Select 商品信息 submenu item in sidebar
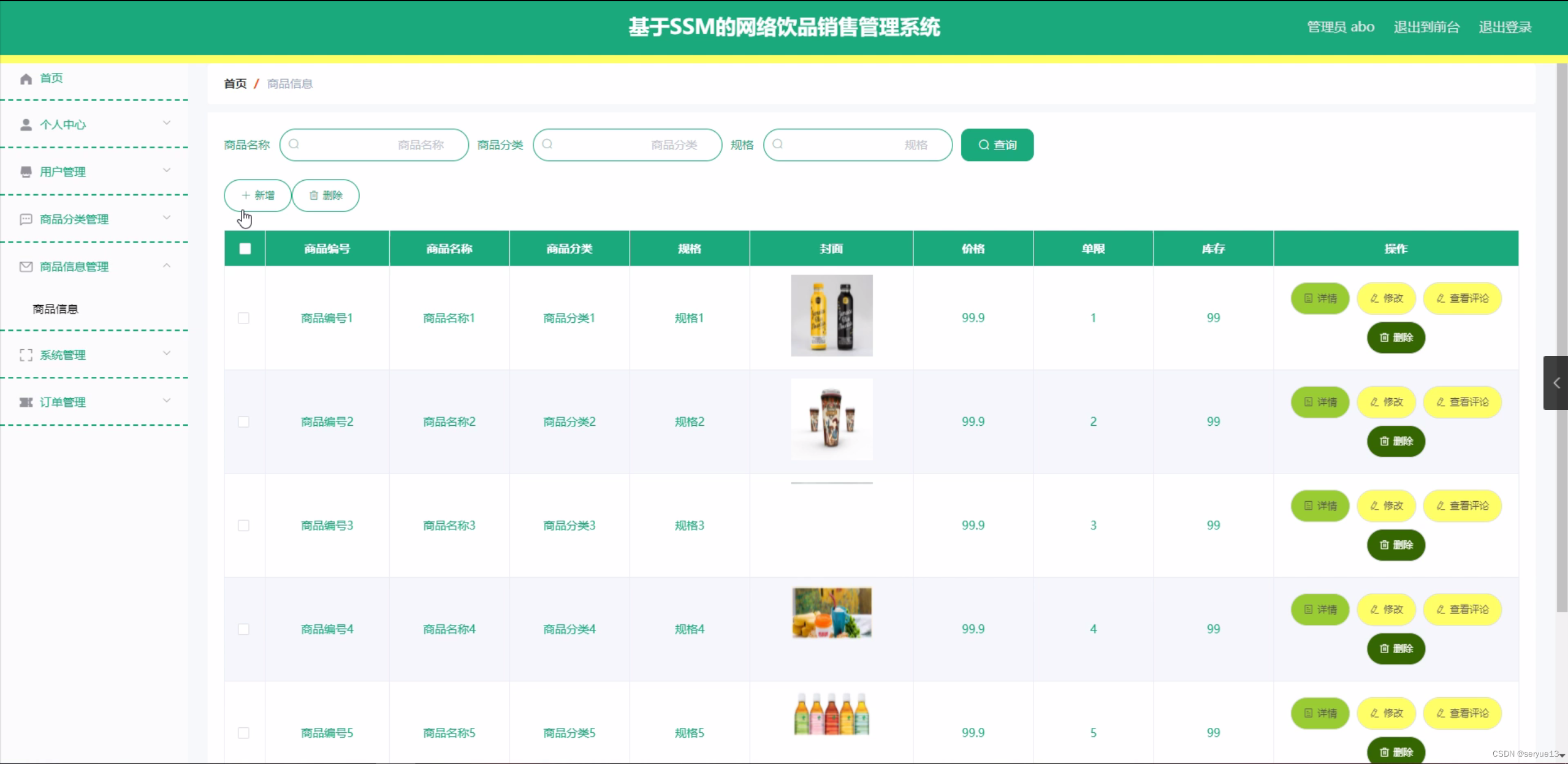1568x764 pixels. pyautogui.click(x=55, y=309)
